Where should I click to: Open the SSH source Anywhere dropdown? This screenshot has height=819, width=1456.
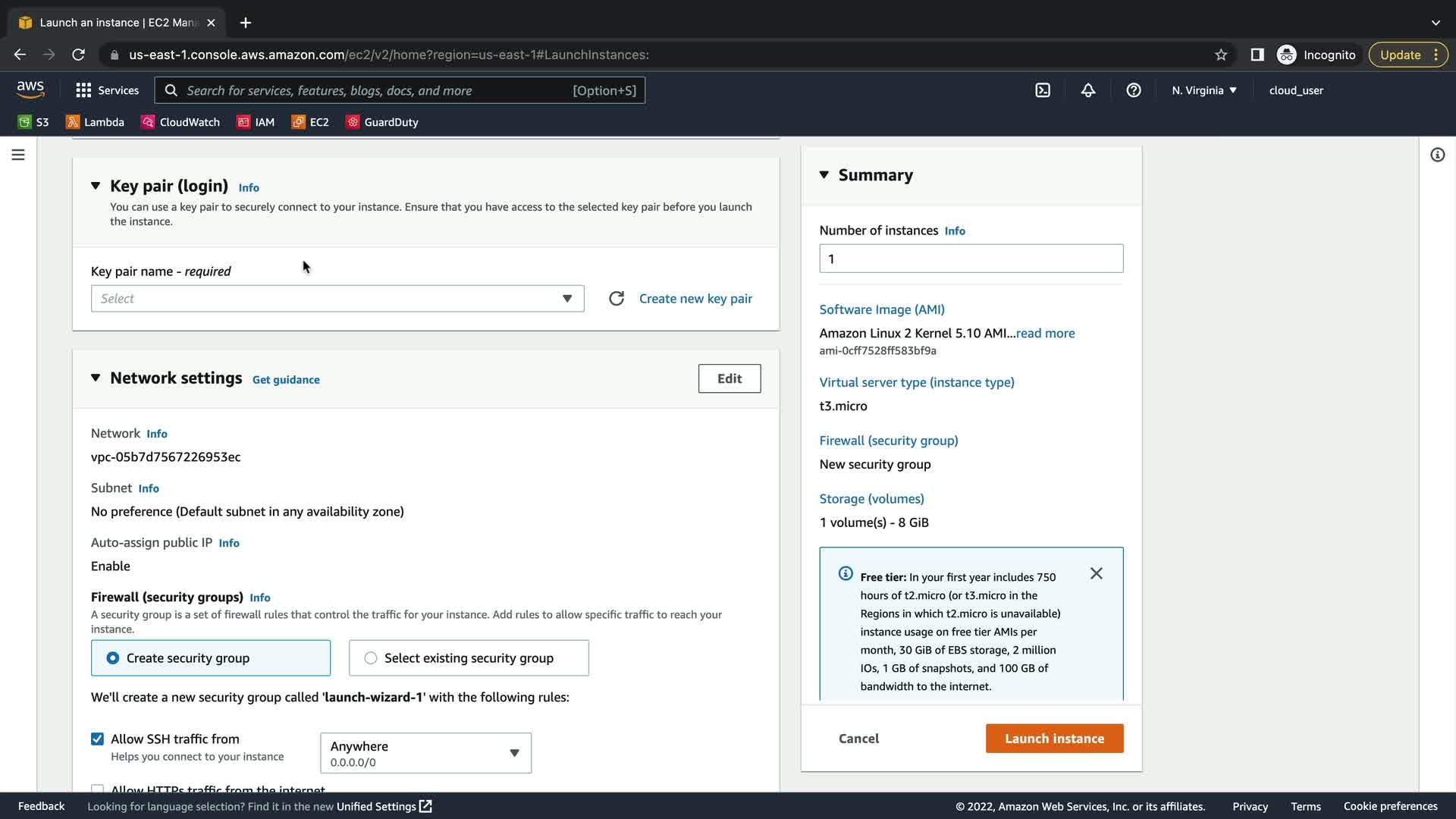pyautogui.click(x=425, y=753)
